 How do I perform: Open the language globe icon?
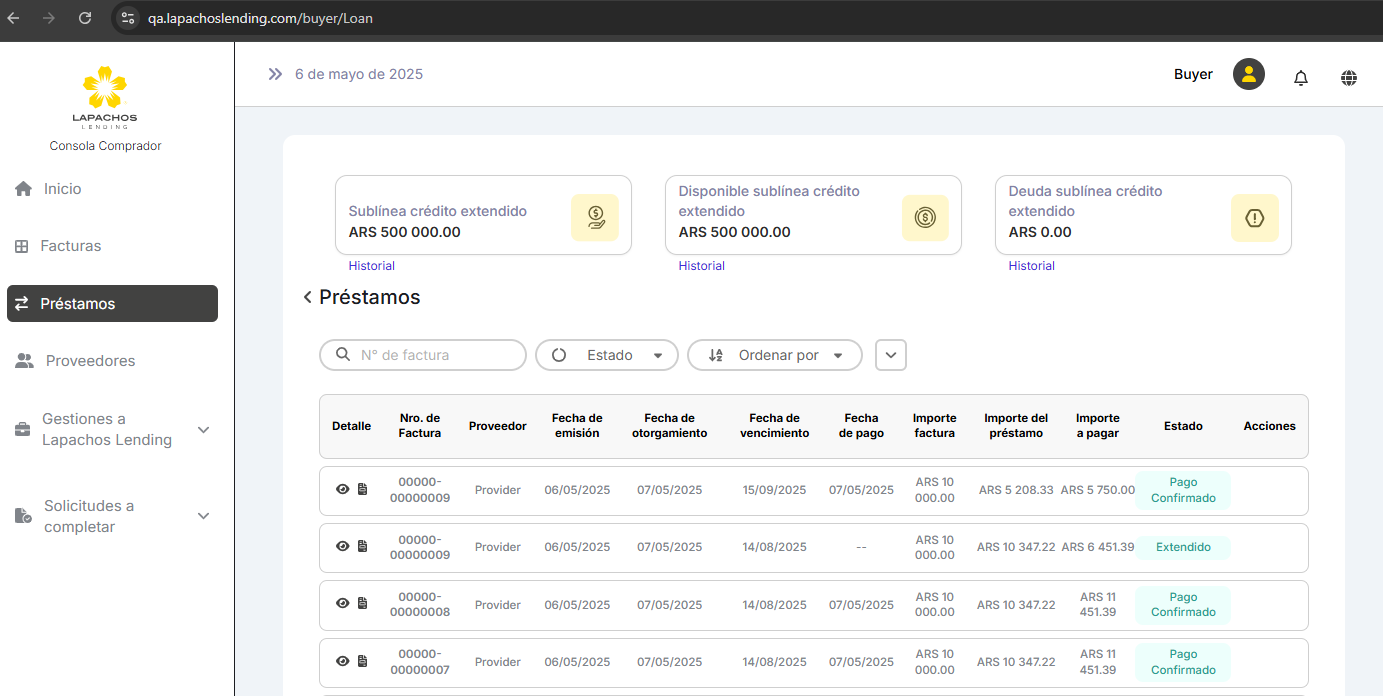coord(1349,77)
